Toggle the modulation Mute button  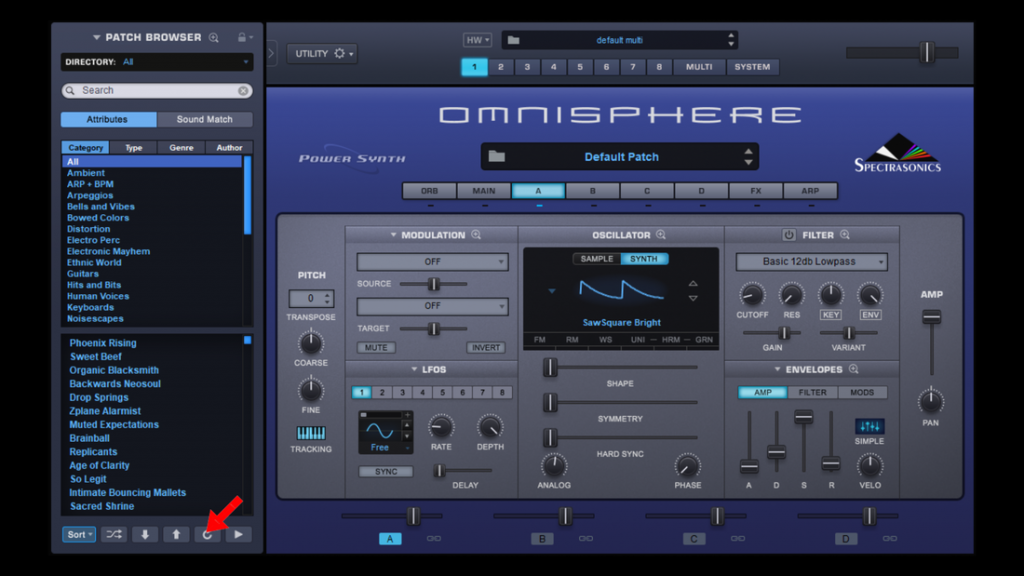pos(376,347)
